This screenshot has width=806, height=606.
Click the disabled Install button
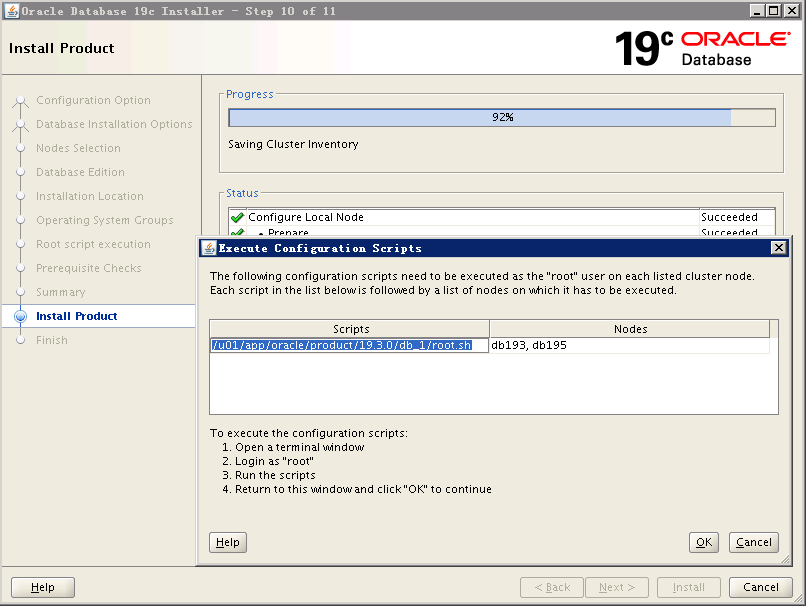(689, 587)
